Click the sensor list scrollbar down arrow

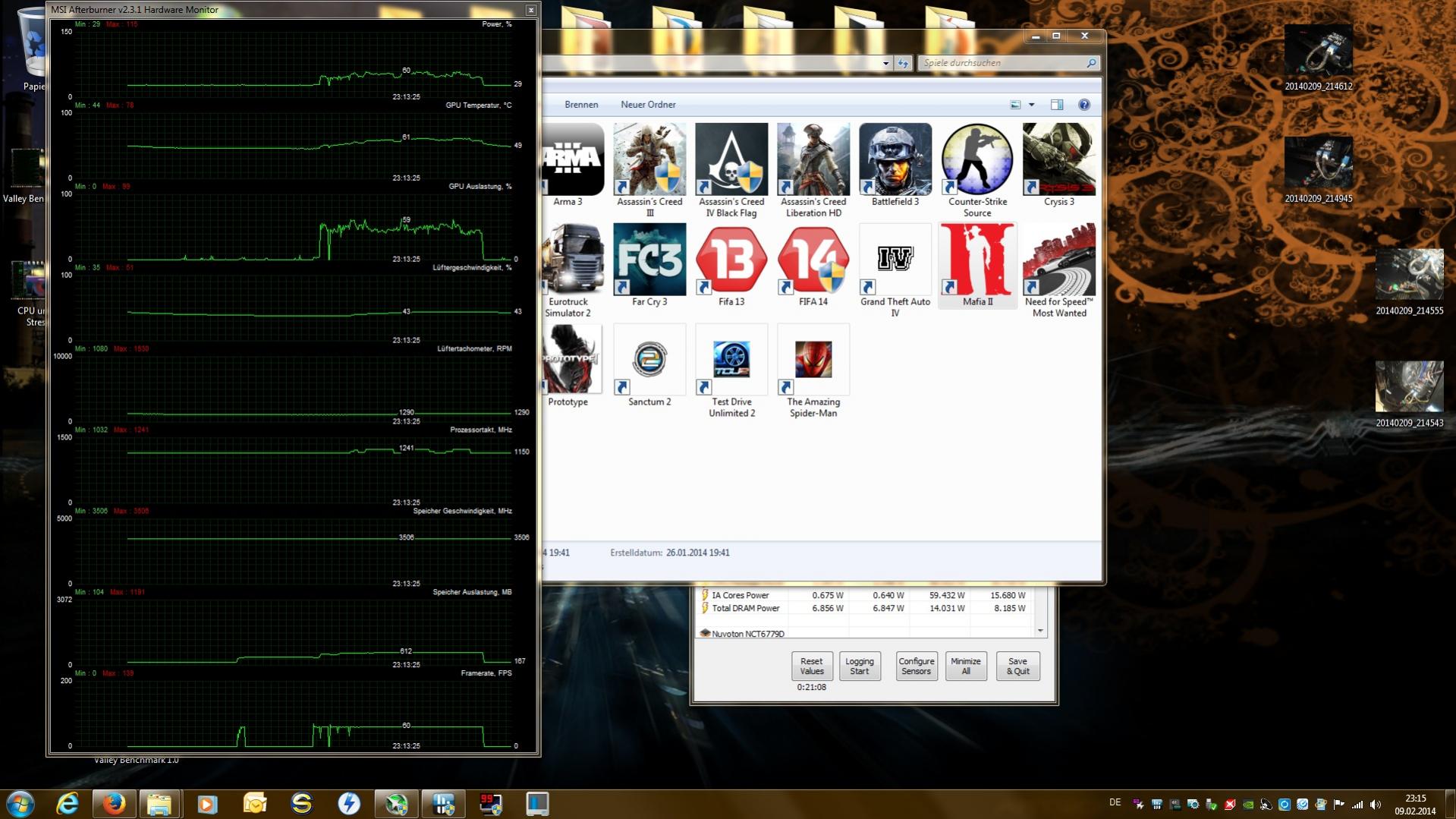[x=1040, y=632]
